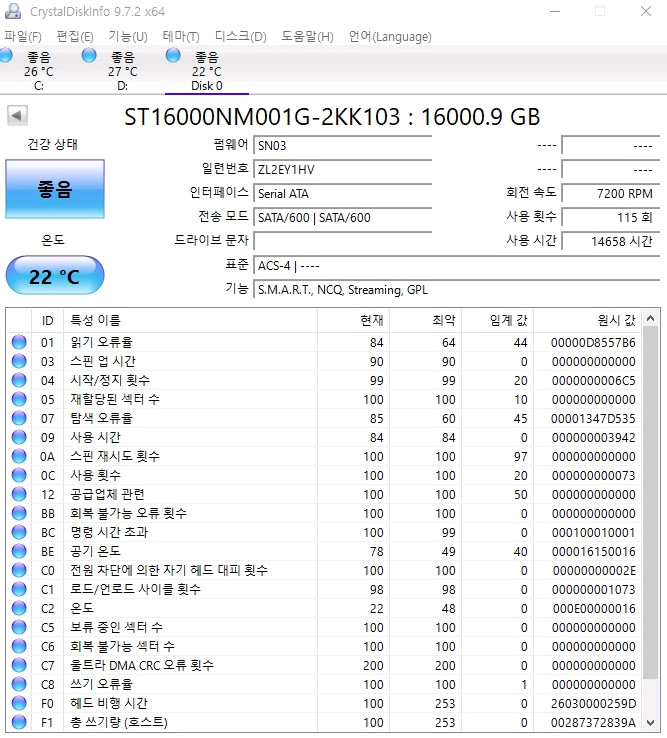Viewport: 667px width, 738px height.
Task: Click the 현재 column header
Action: pos(354,321)
